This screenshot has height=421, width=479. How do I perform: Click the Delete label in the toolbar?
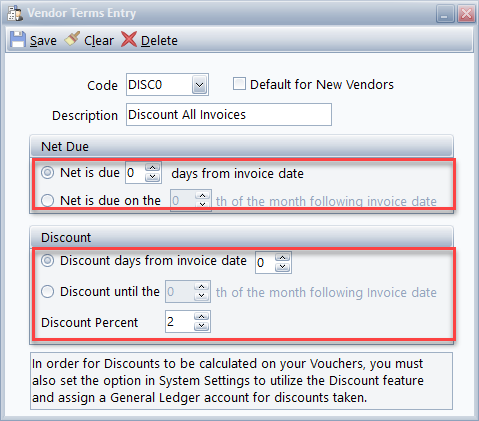point(159,41)
